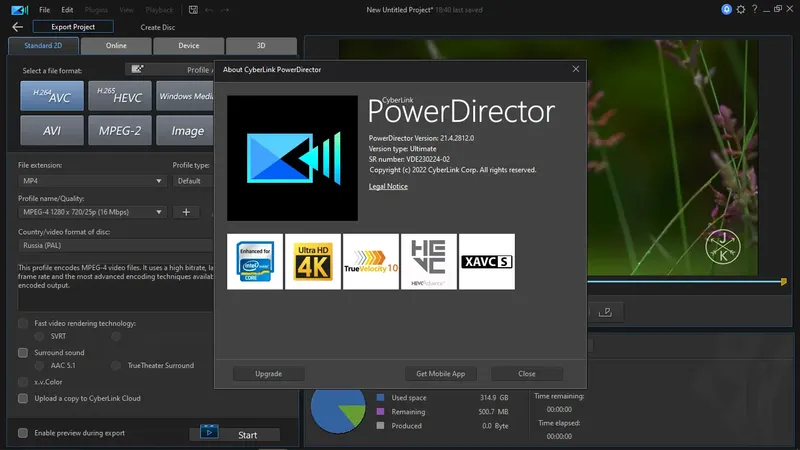Click the large PowerDirector logo image
The image size is (800, 450).
click(292, 158)
